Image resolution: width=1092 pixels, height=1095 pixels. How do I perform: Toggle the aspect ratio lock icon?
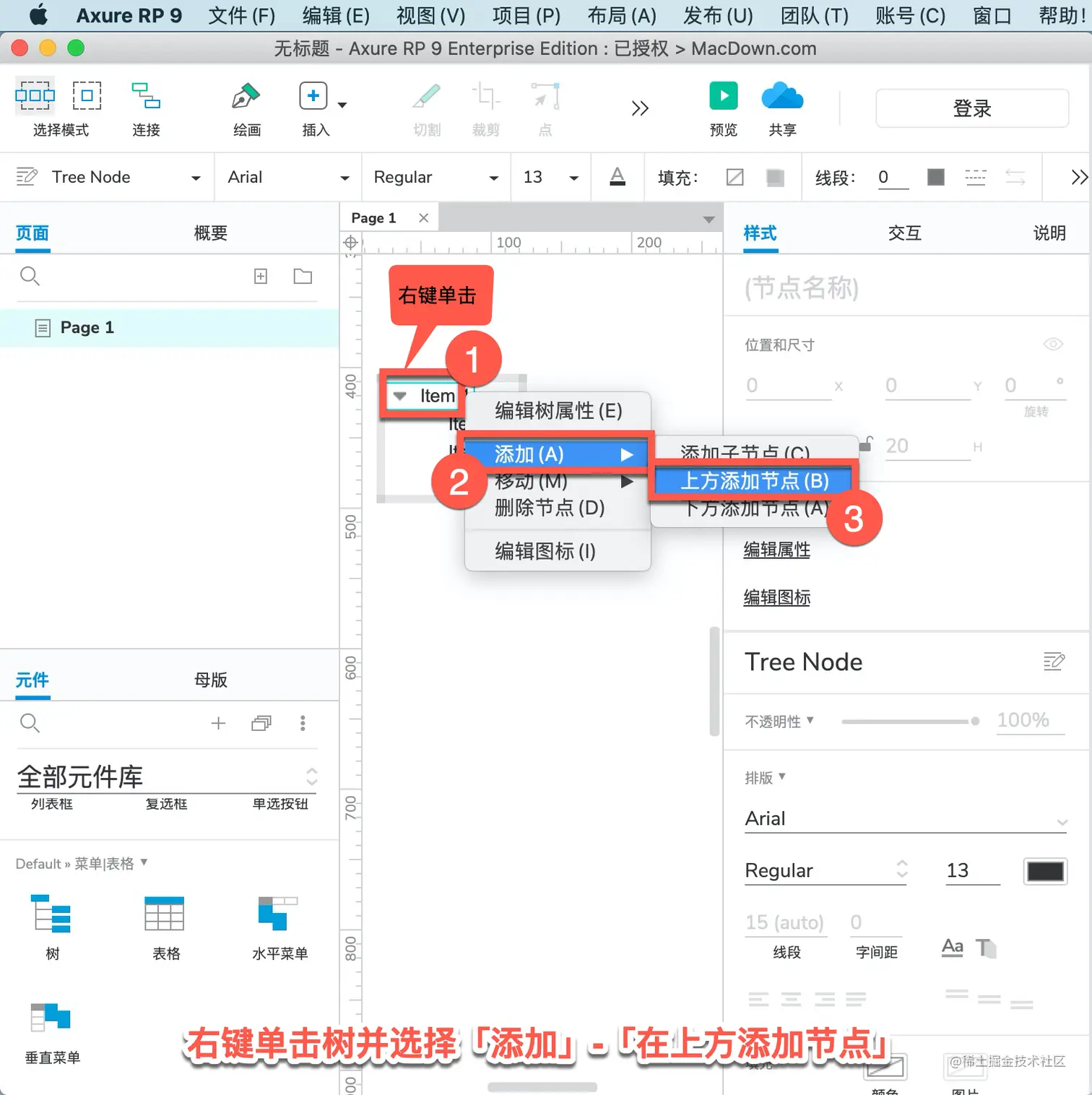coord(865,443)
